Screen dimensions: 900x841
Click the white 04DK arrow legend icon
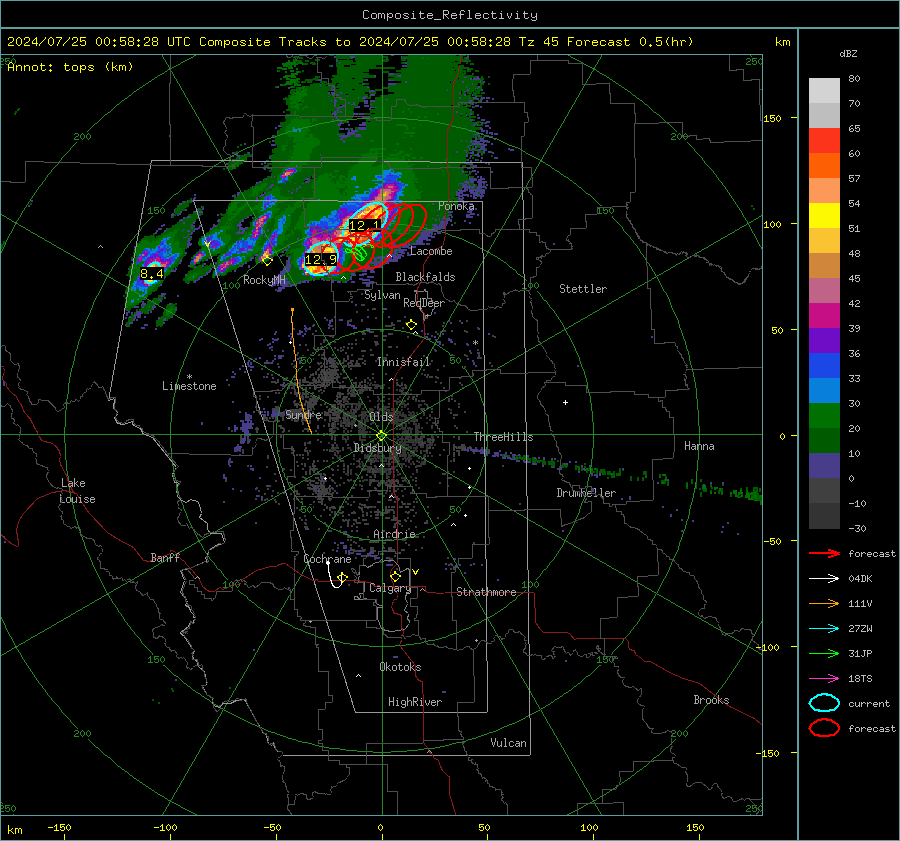[x=824, y=579]
